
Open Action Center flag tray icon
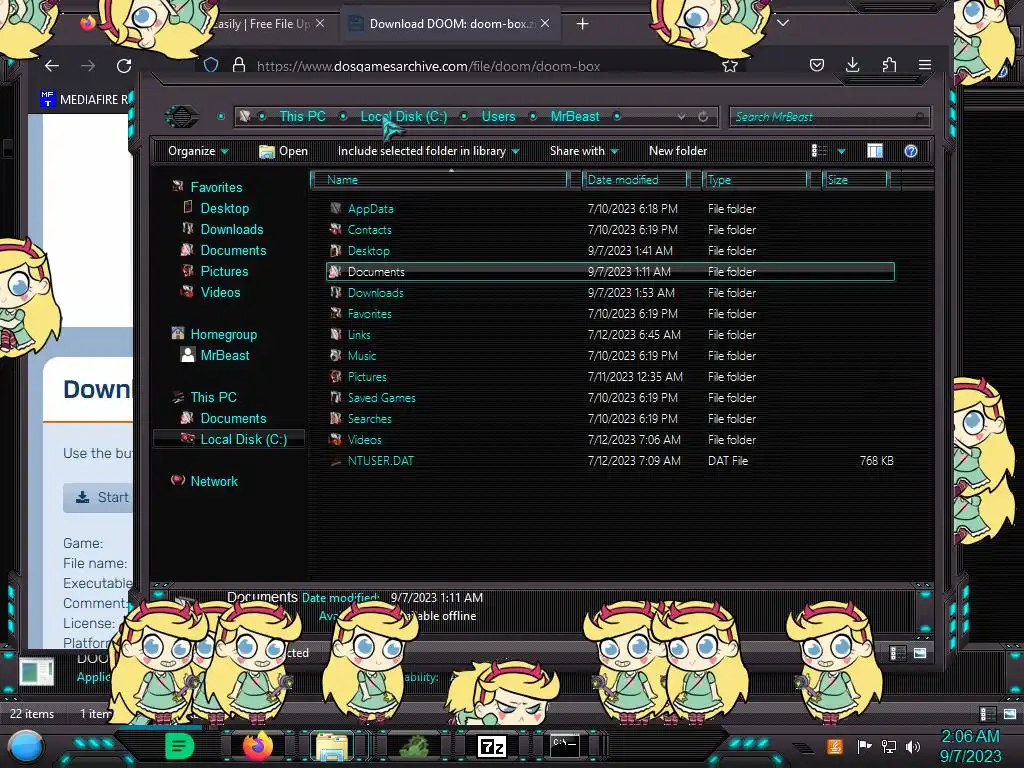864,746
